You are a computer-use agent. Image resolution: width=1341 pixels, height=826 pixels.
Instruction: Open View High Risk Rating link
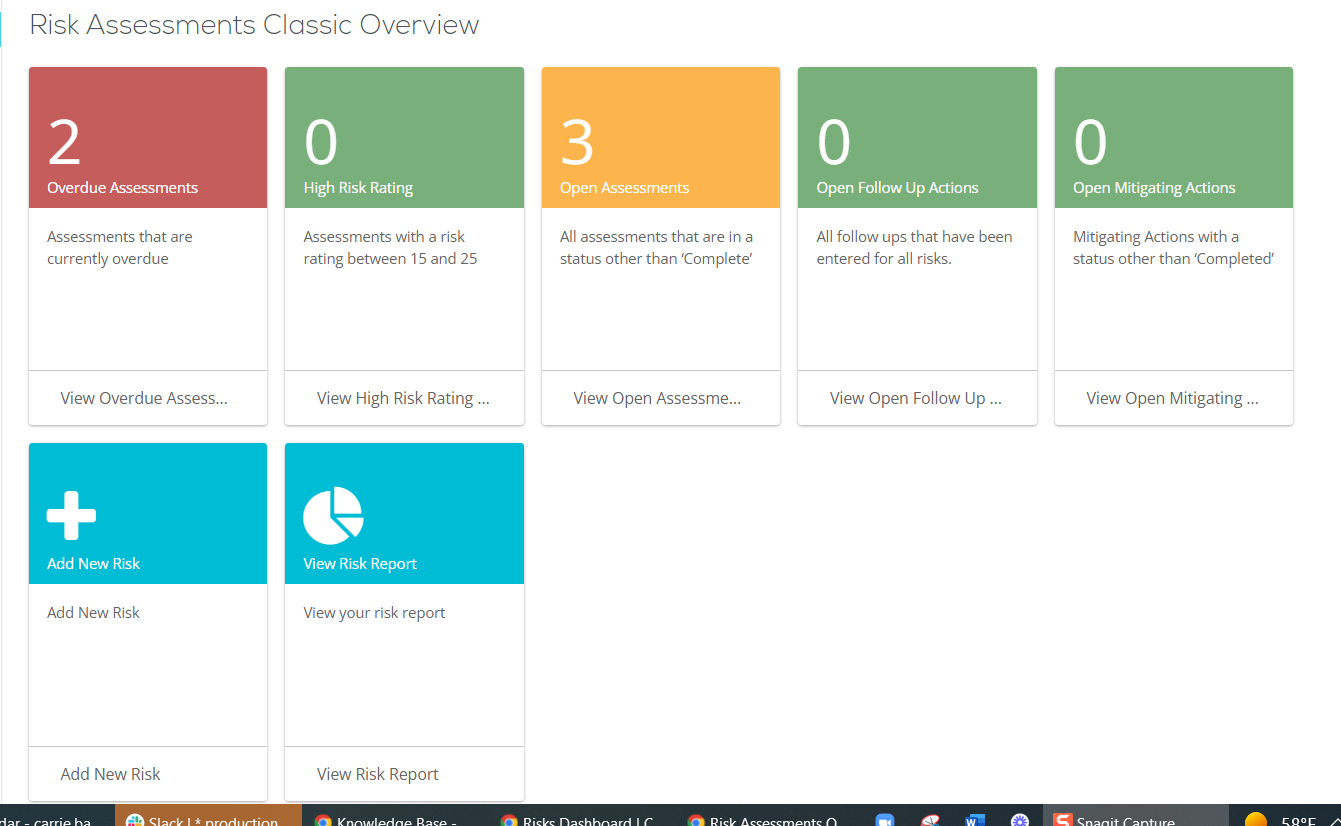pyautogui.click(x=403, y=398)
